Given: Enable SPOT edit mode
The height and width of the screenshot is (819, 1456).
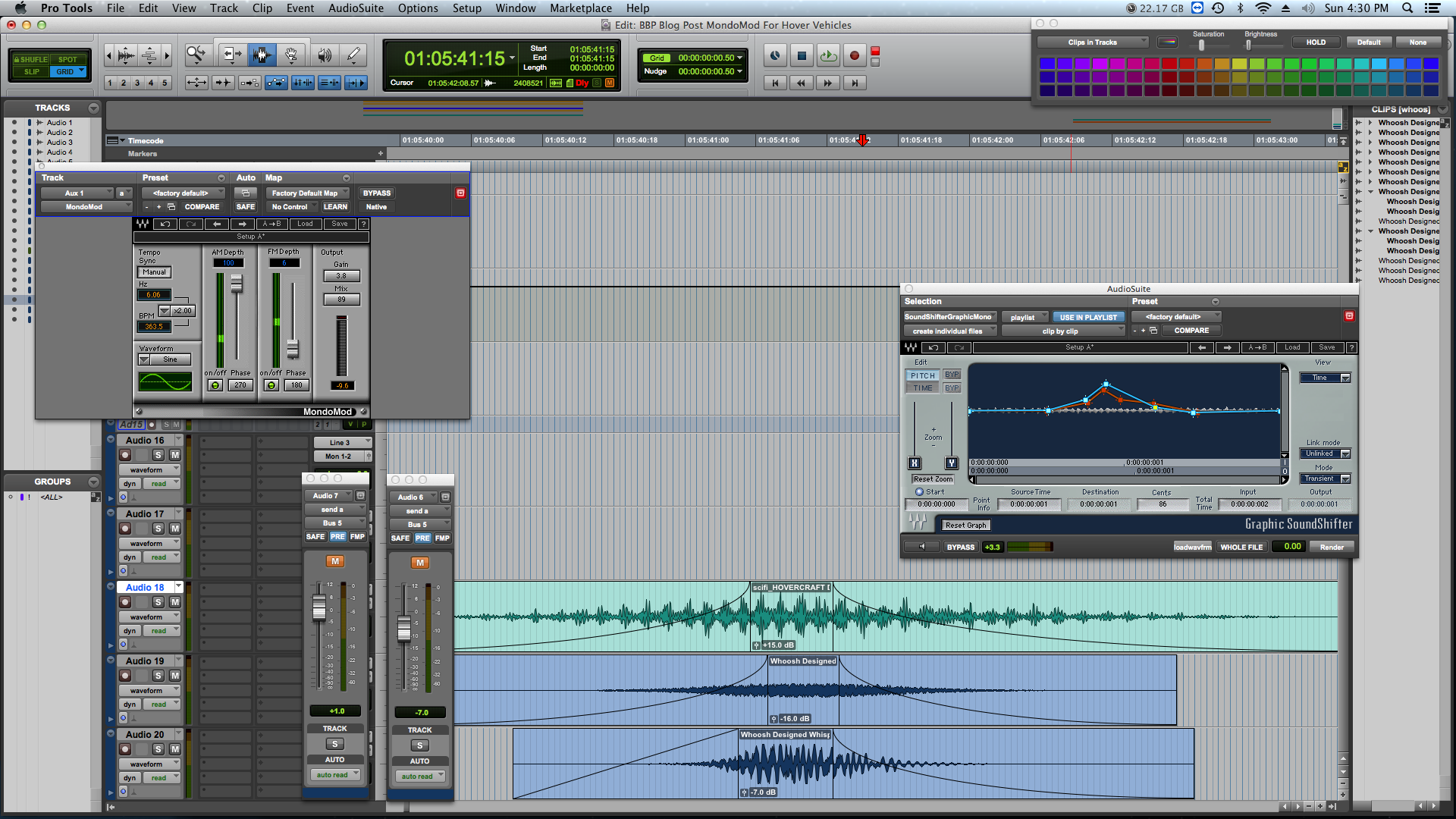Looking at the screenshot, I should 67,59.
